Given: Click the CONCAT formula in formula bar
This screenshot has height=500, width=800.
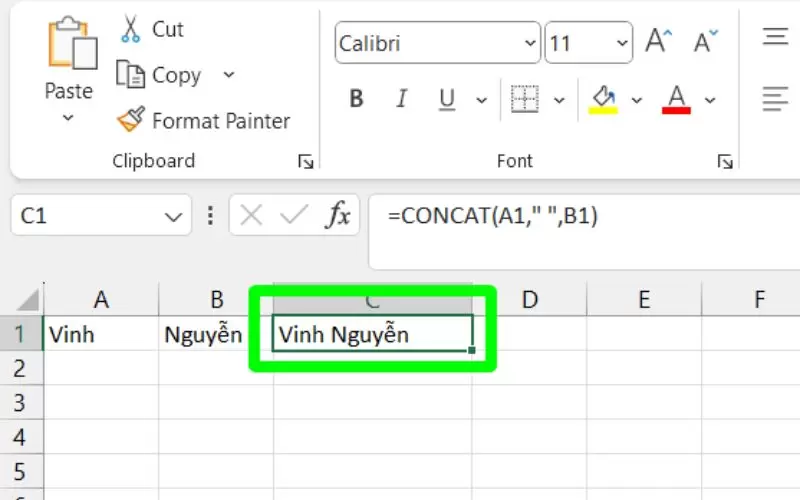Looking at the screenshot, I should click(x=492, y=216).
